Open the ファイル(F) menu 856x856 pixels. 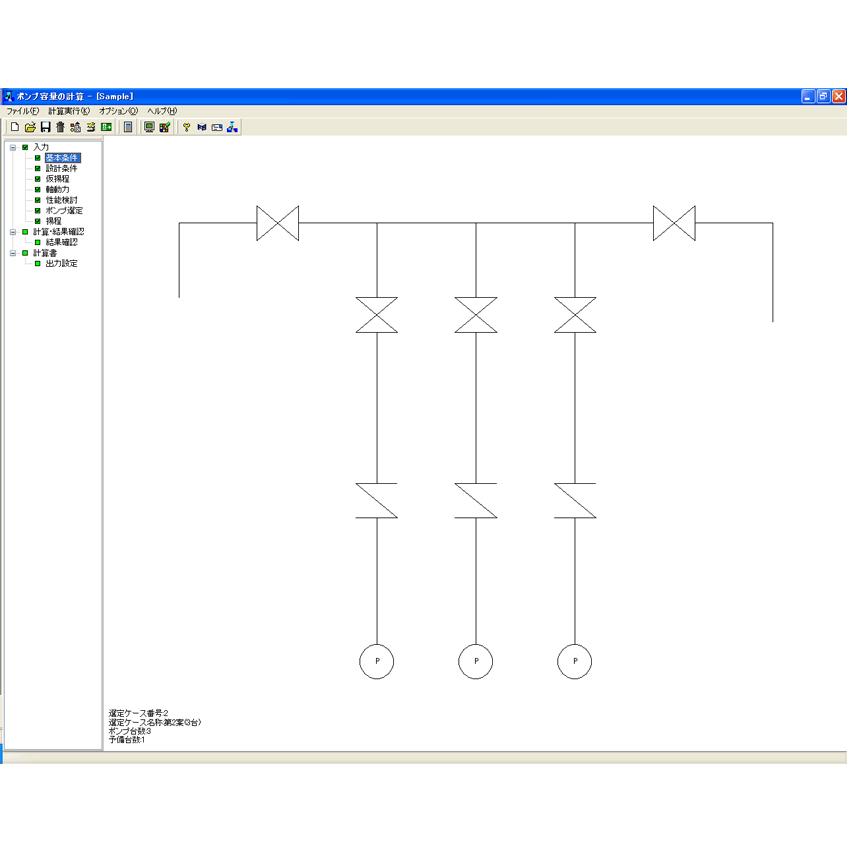[x=22, y=111]
